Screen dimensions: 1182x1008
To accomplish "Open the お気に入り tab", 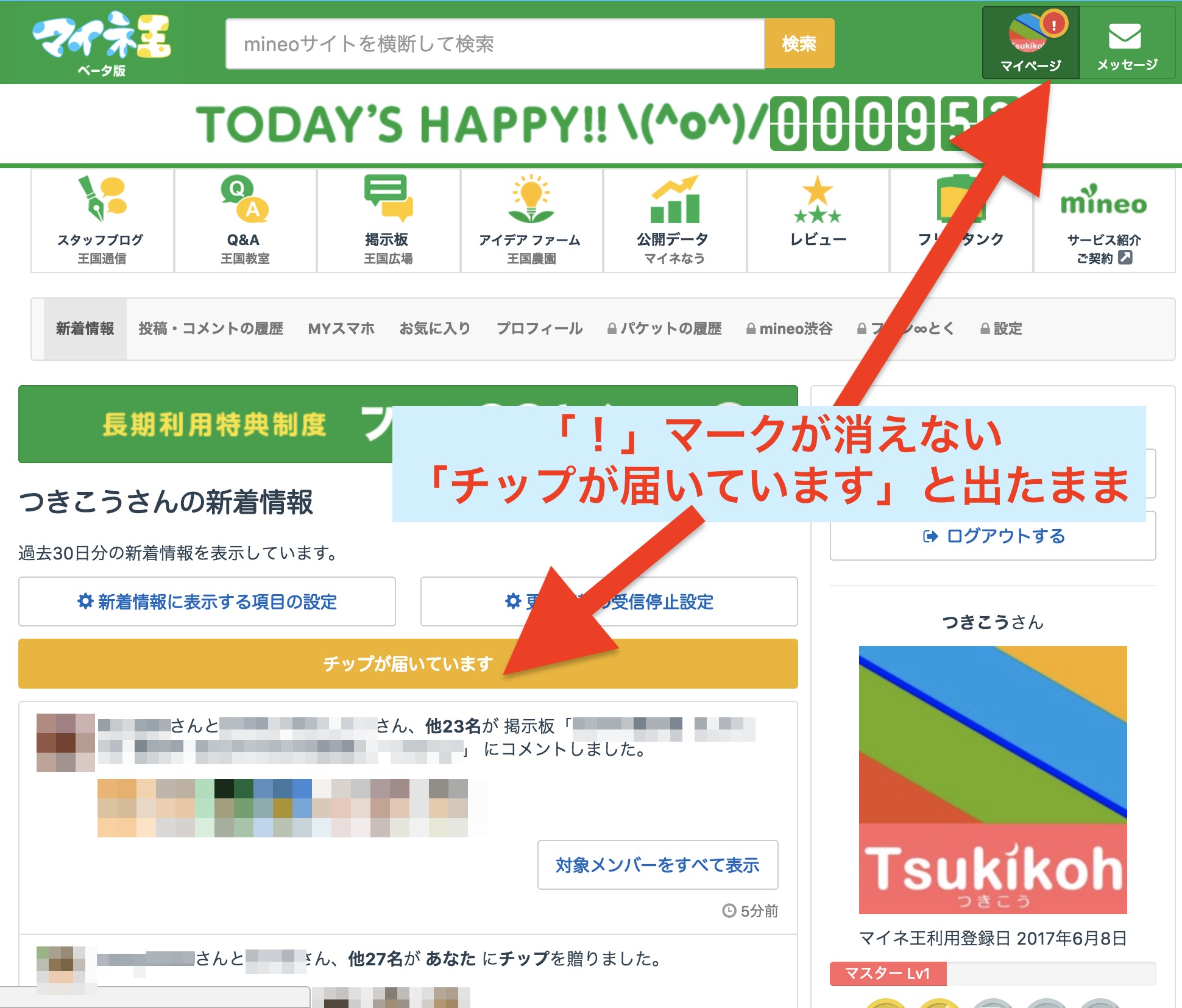I will tap(435, 329).
